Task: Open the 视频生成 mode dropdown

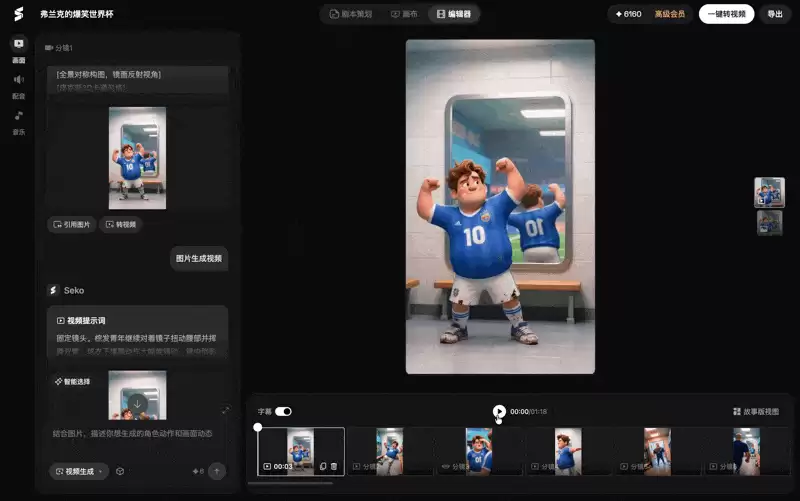Action: [79, 471]
